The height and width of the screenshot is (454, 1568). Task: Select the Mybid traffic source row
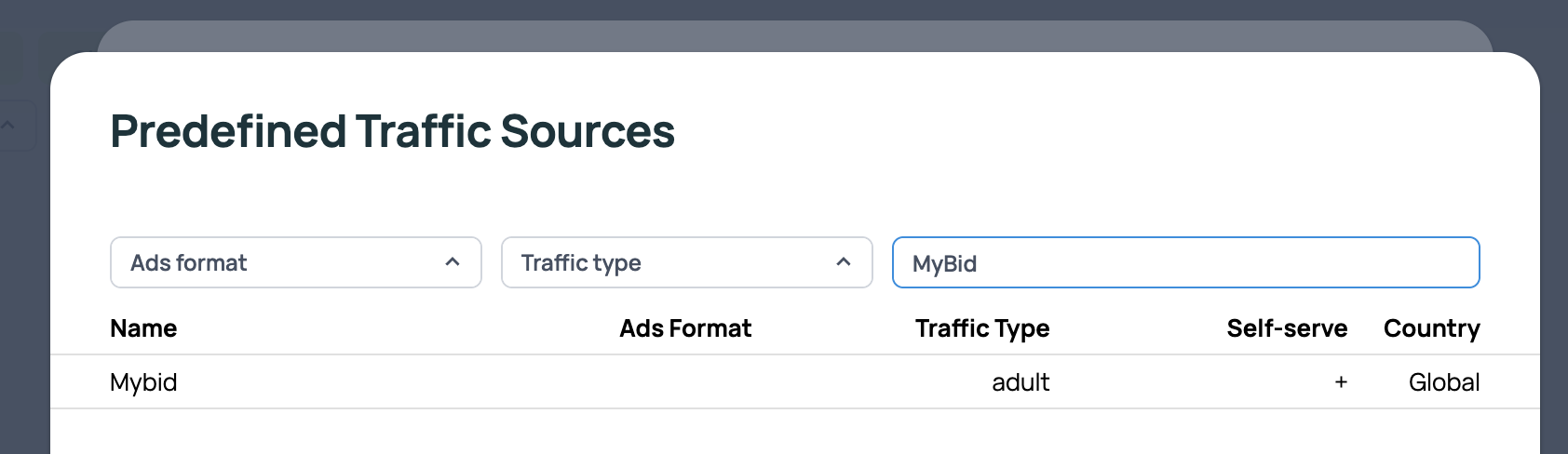point(143,382)
